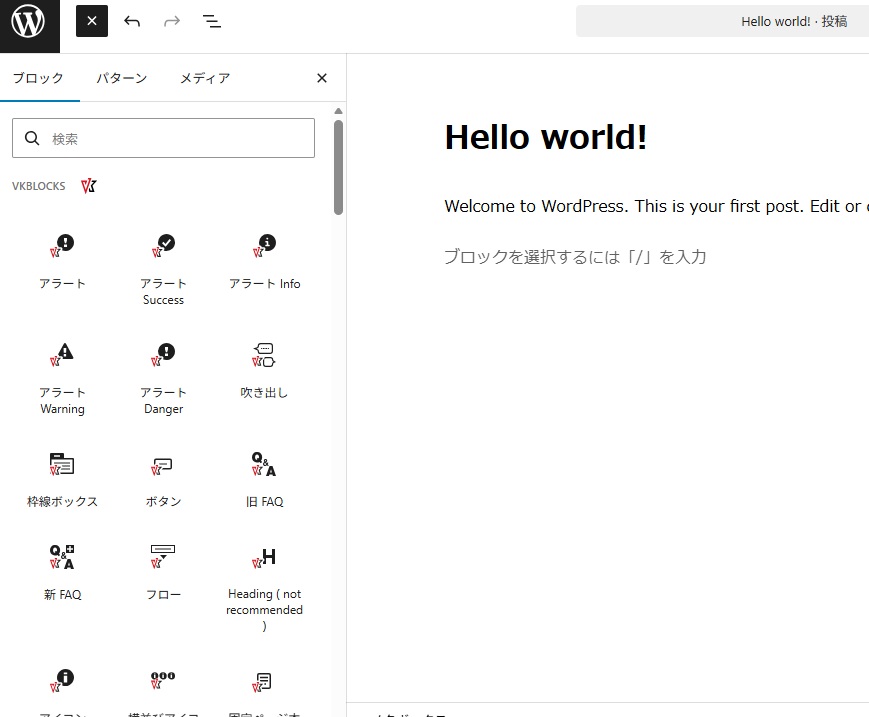Click the undo arrow in toolbar
This screenshot has height=717, width=869.
(132, 21)
